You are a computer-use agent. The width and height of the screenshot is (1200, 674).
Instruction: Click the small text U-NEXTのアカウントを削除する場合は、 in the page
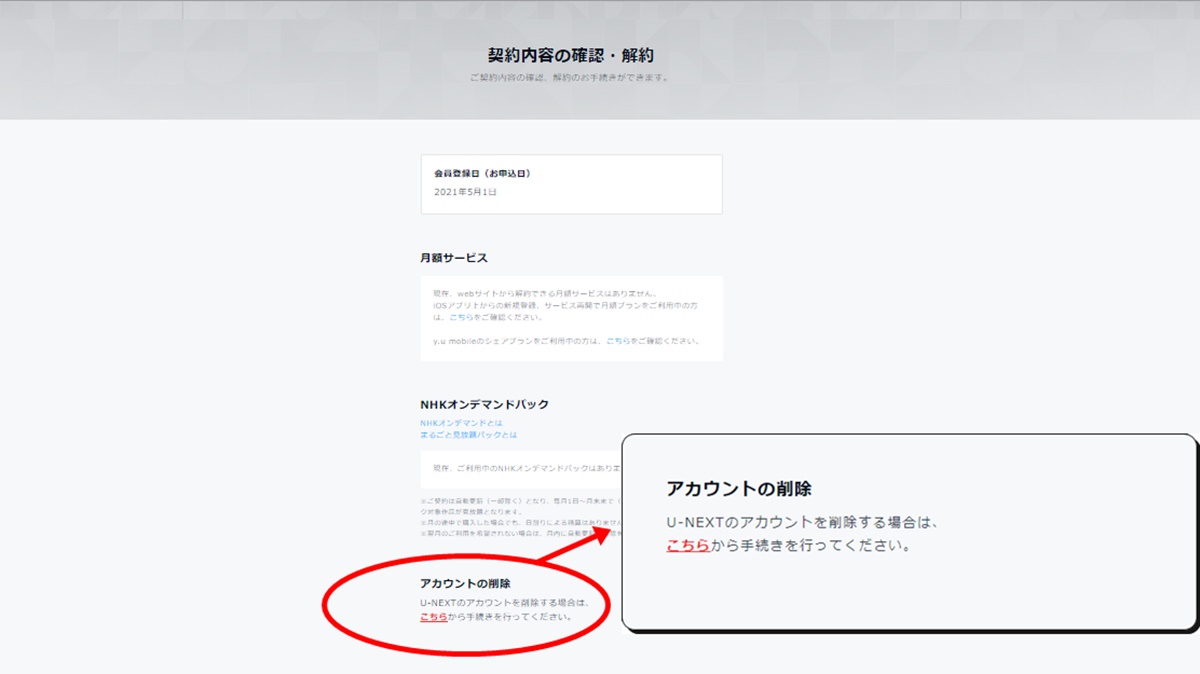click(x=506, y=603)
